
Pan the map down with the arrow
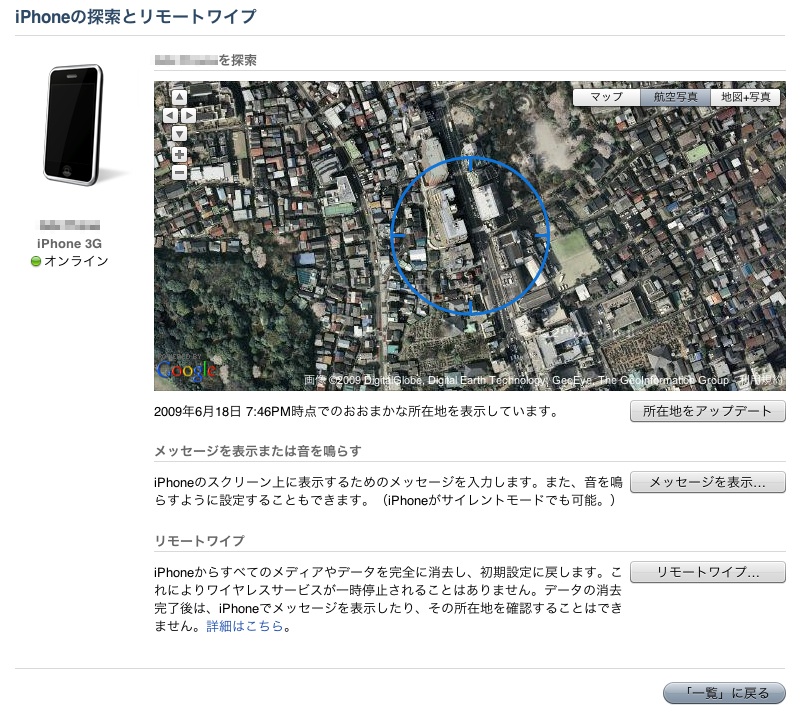179,134
